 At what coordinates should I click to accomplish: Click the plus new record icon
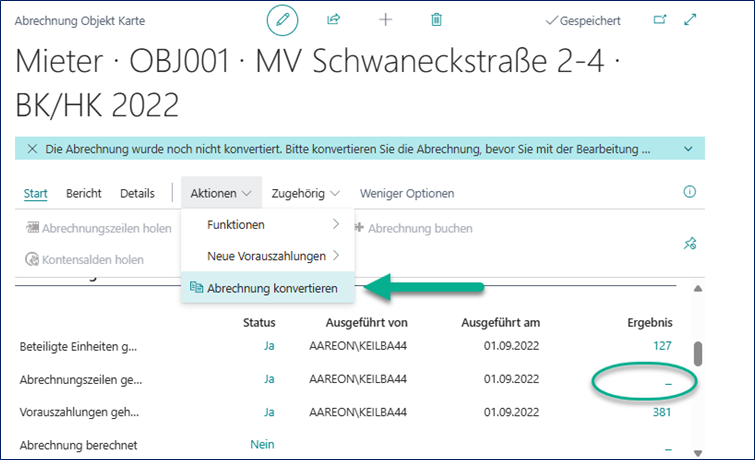(x=385, y=20)
